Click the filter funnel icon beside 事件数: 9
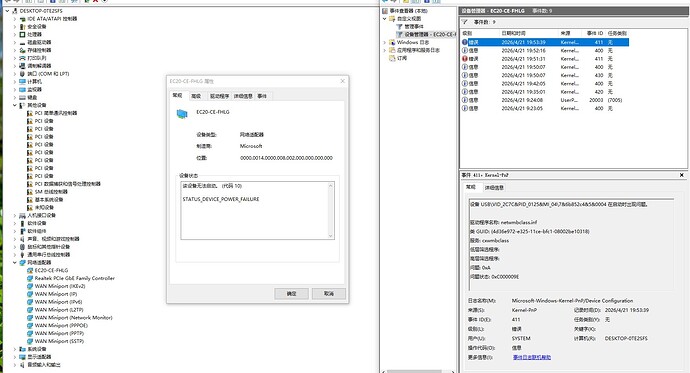This screenshot has height=373, width=690. coord(465,22)
